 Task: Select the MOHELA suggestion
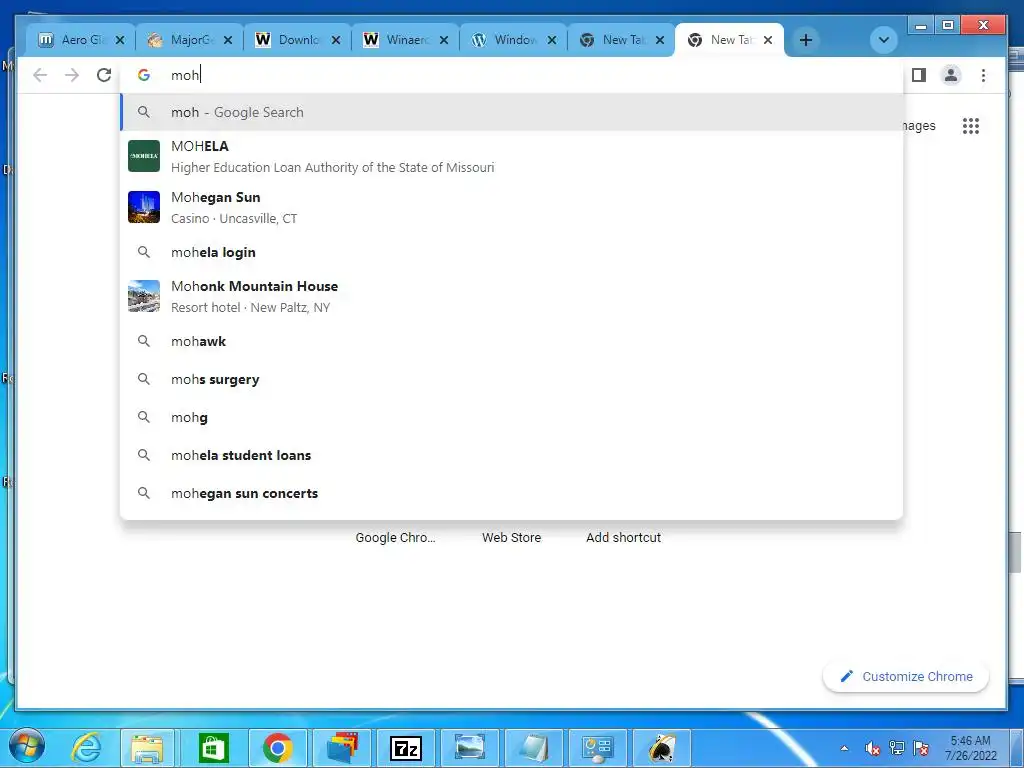pyautogui.click(x=511, y=156)
